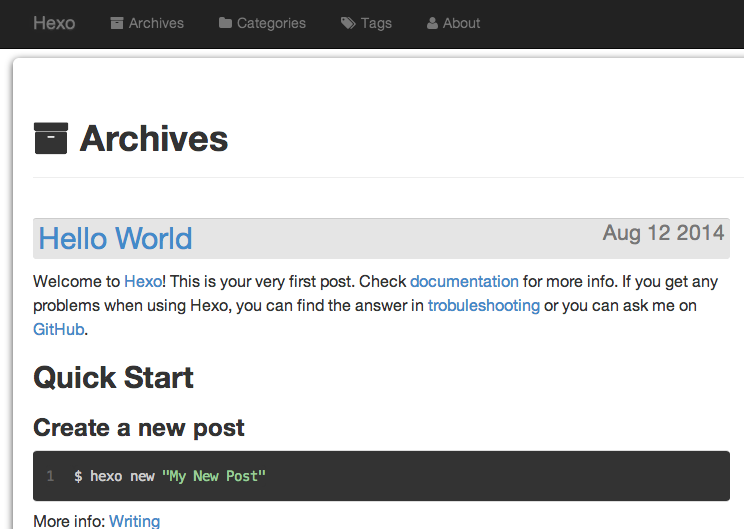Open the documentation link
The image size is (744, 529).
pyautogui.click(x=464, y=281)
